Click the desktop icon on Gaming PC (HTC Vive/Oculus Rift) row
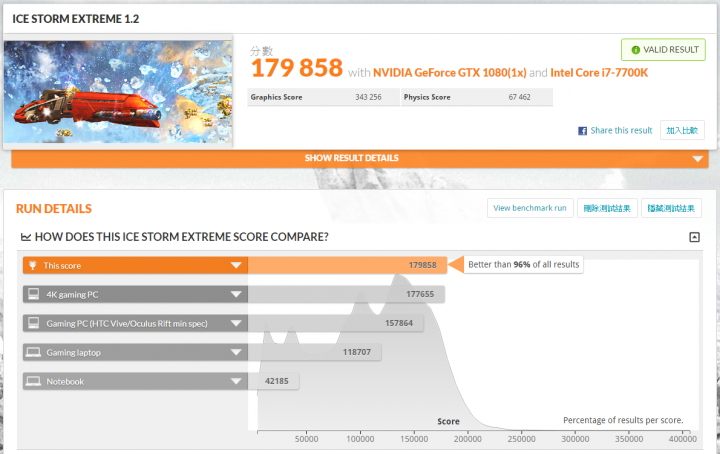 (34, 323)
